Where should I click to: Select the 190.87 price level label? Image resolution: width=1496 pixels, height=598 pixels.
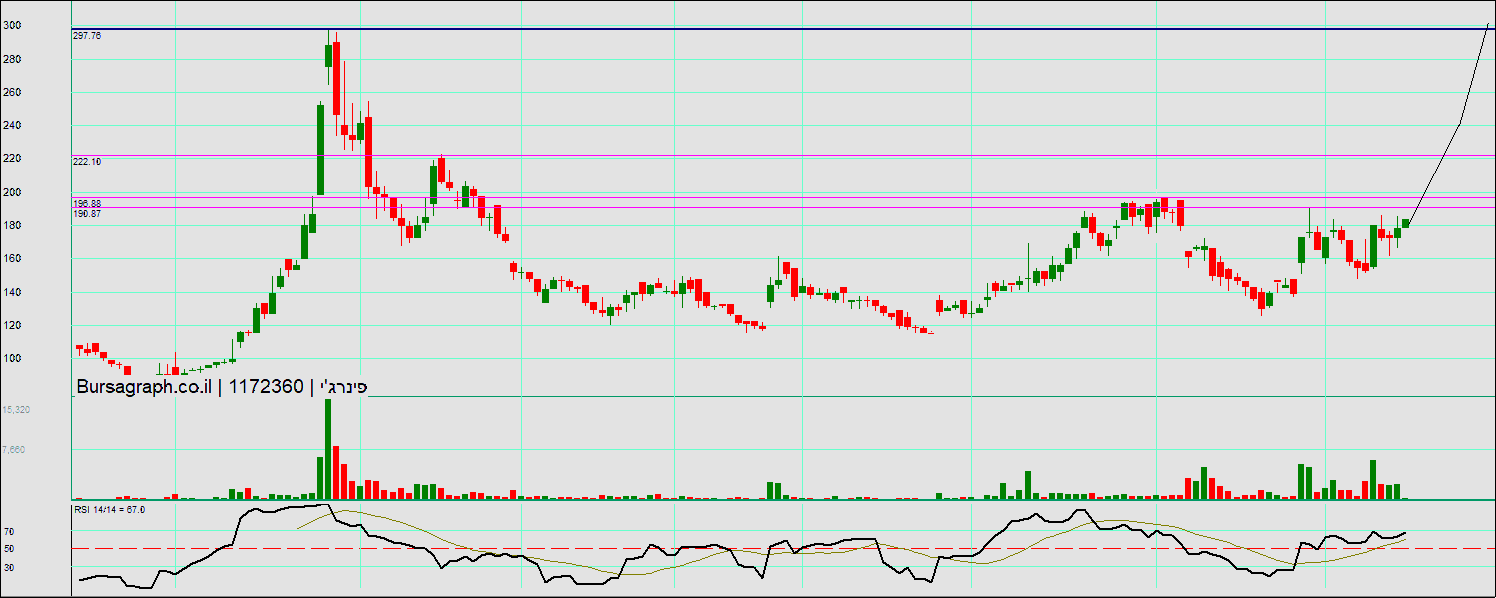pyautogui.click(x=87, y=213)
